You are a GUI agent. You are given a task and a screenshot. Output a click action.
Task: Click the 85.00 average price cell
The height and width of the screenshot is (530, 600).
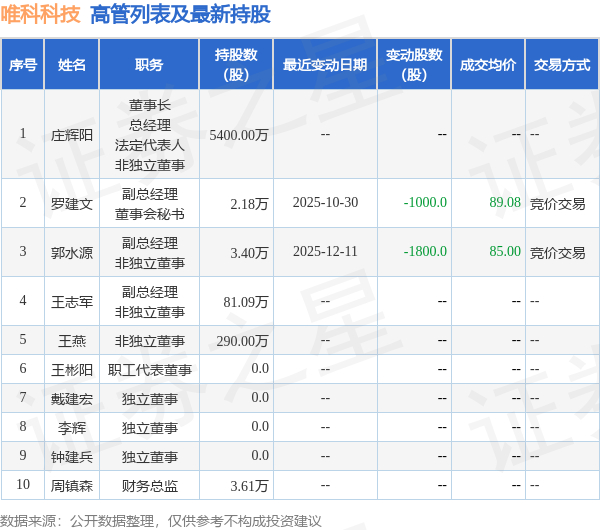(505, 251)
